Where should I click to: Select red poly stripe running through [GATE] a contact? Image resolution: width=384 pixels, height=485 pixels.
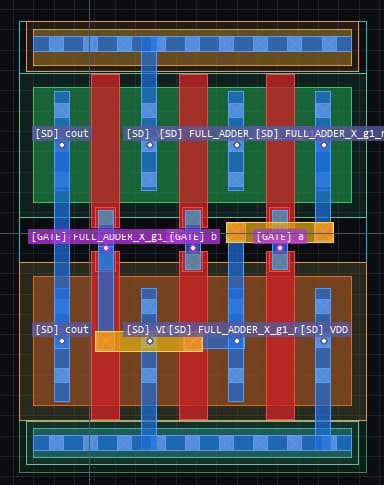[x=280, y=247]
